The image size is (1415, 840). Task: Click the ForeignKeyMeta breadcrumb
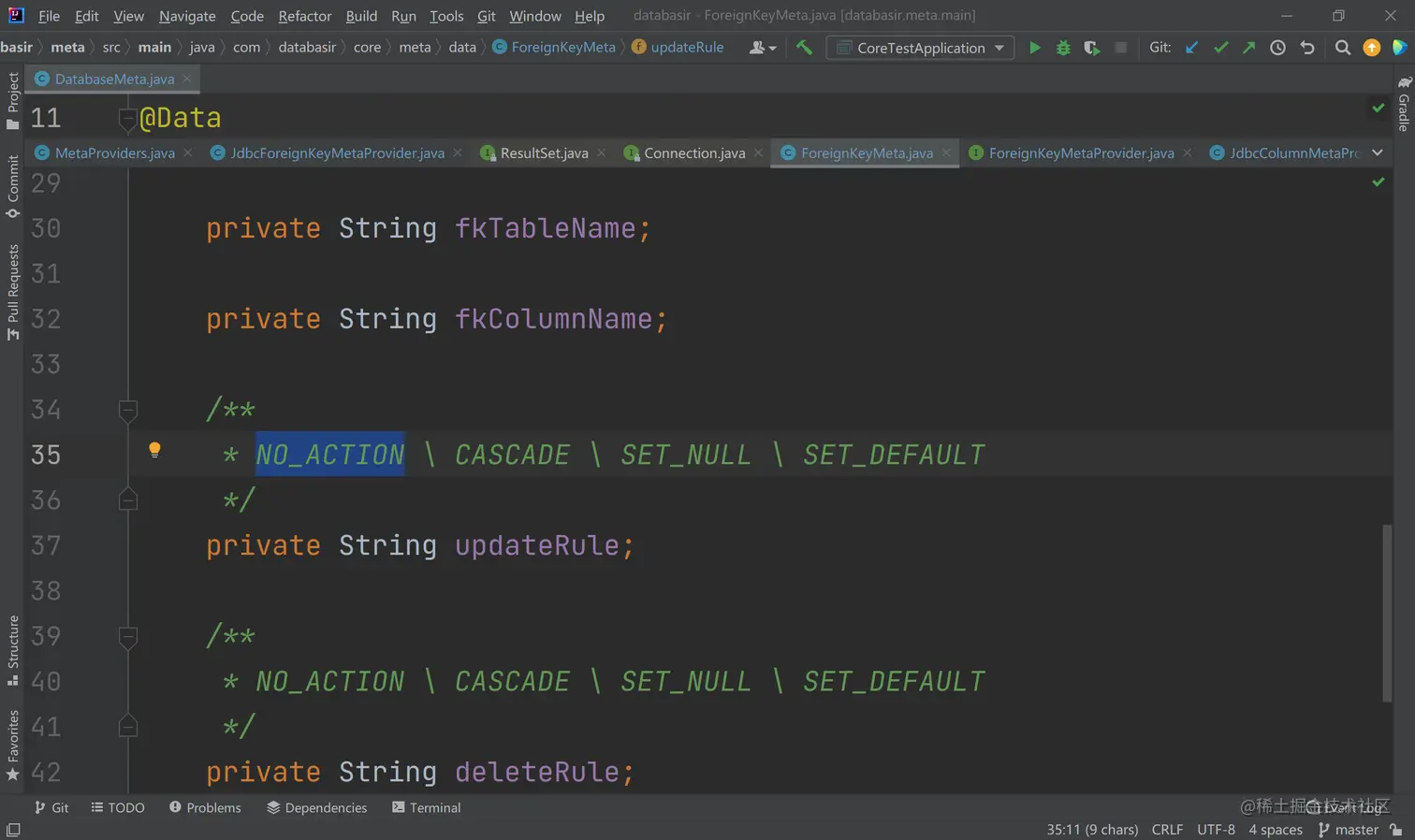(554, 47)
